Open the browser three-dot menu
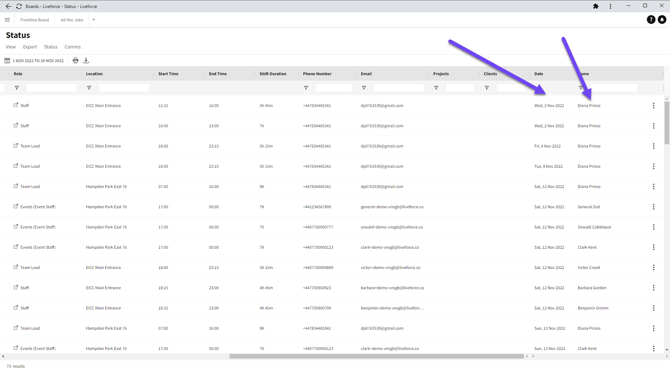Image resolution: width=670 pixels, height=372 pixels. 610,6
